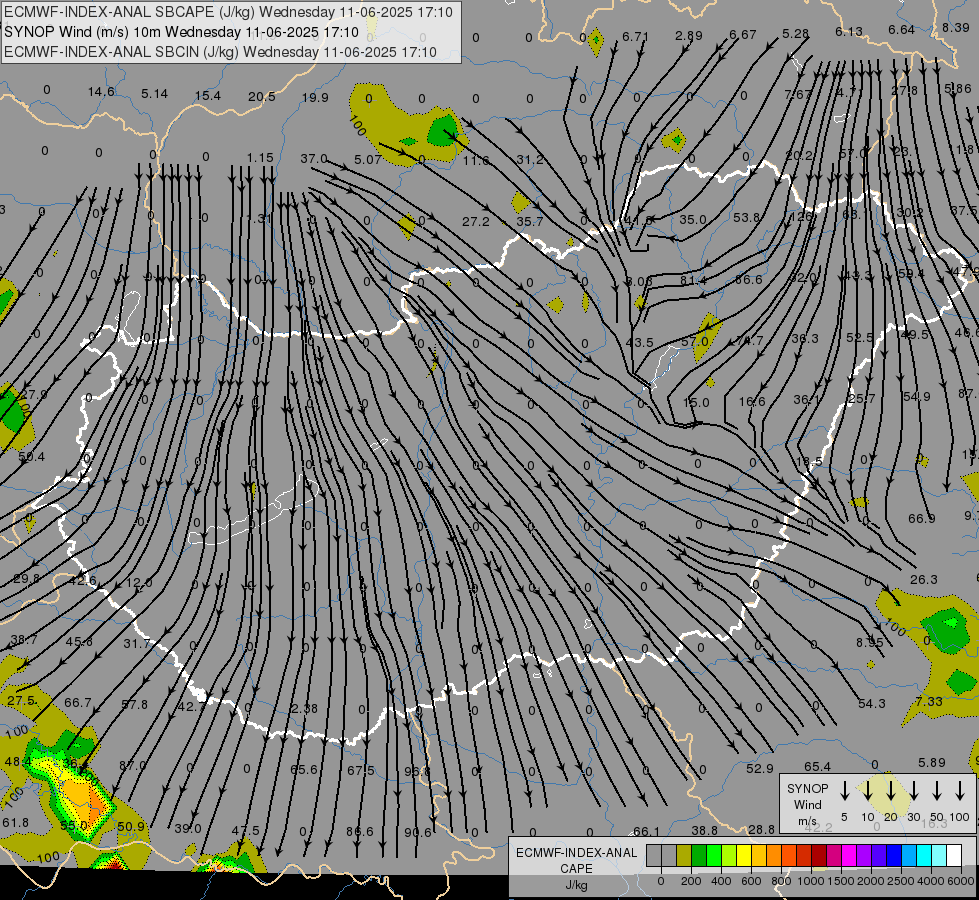The width and height of the screenshot is (979, 900).
Task: Click the 2.38 value on the map
Action: (x=304, y=708)
